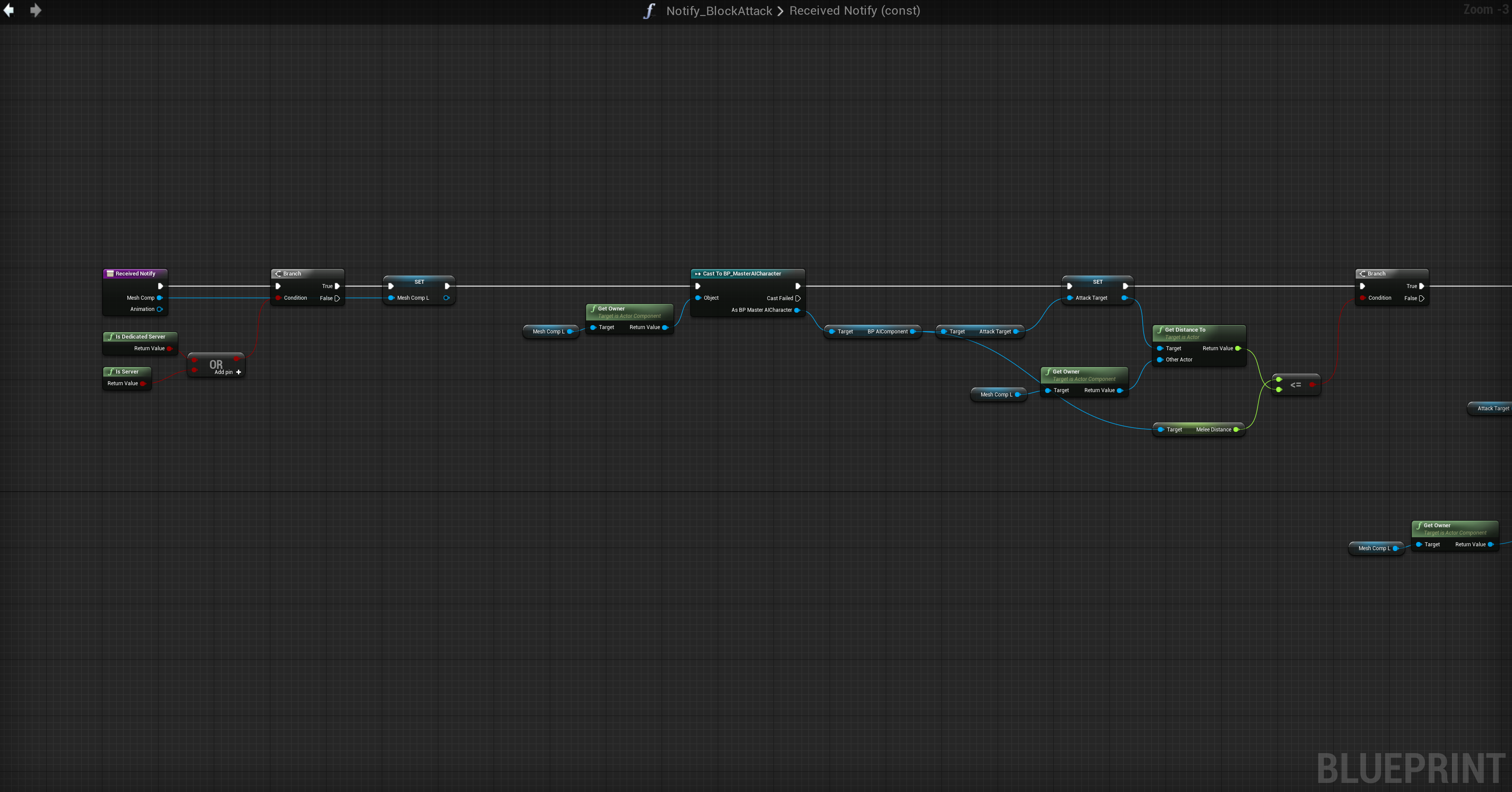This screenshot has height=792, width=1512.
Task: Click the first Branch node's False pin
Action: pyautogui.click(x=337, y=298)
